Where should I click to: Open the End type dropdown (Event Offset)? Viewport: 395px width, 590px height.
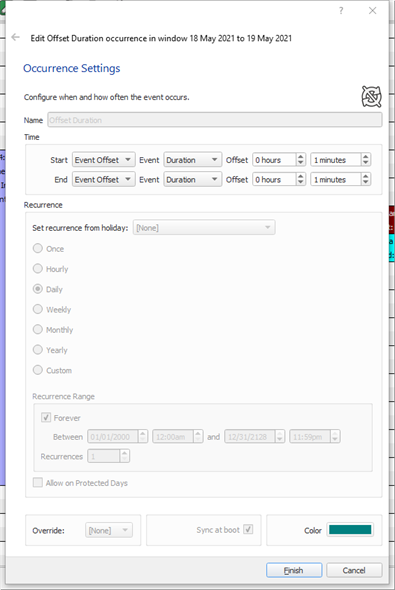coord(103,179)
